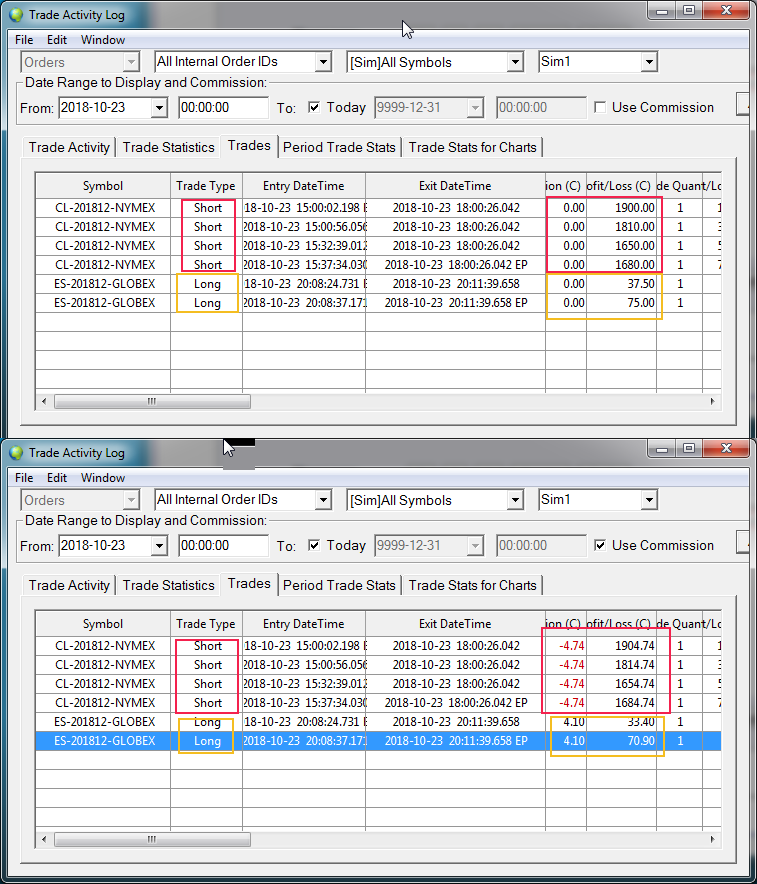Switch to Trade Statistics tab in upper window
This screenshot has height=884, width=757.
click(169, 148)
